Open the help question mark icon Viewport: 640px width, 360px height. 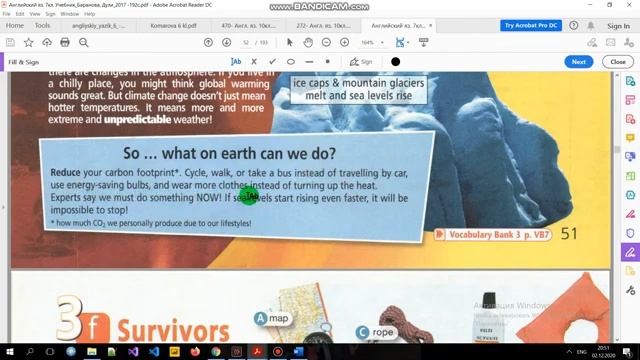tap(573, 25)
